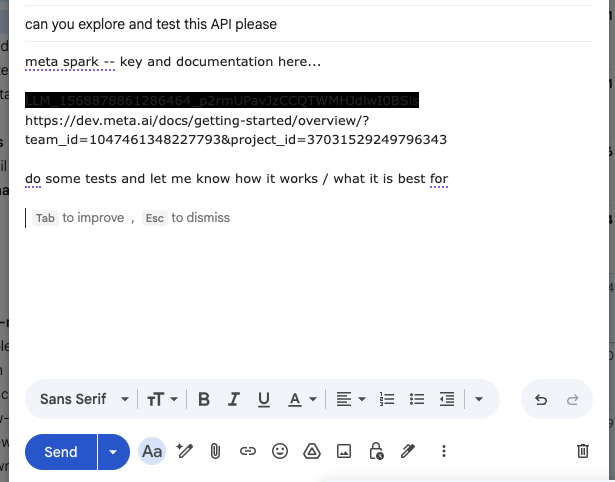Screen dimensions: 615x482
Task: Click the team_id project_id URL line
Action: [236, 140]
